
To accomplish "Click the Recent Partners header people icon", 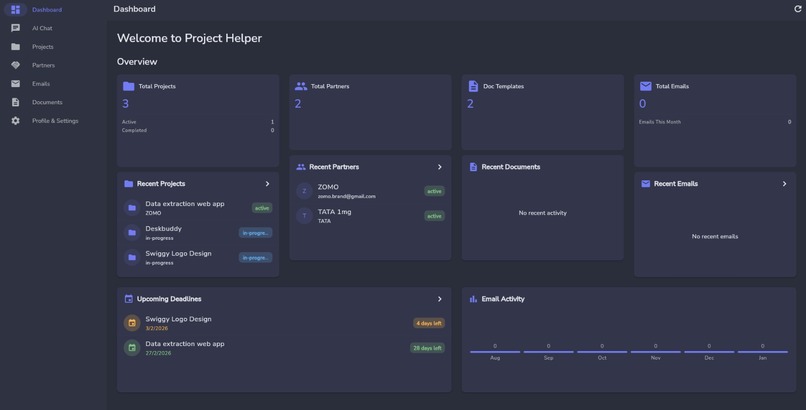I will pos(301,167).
